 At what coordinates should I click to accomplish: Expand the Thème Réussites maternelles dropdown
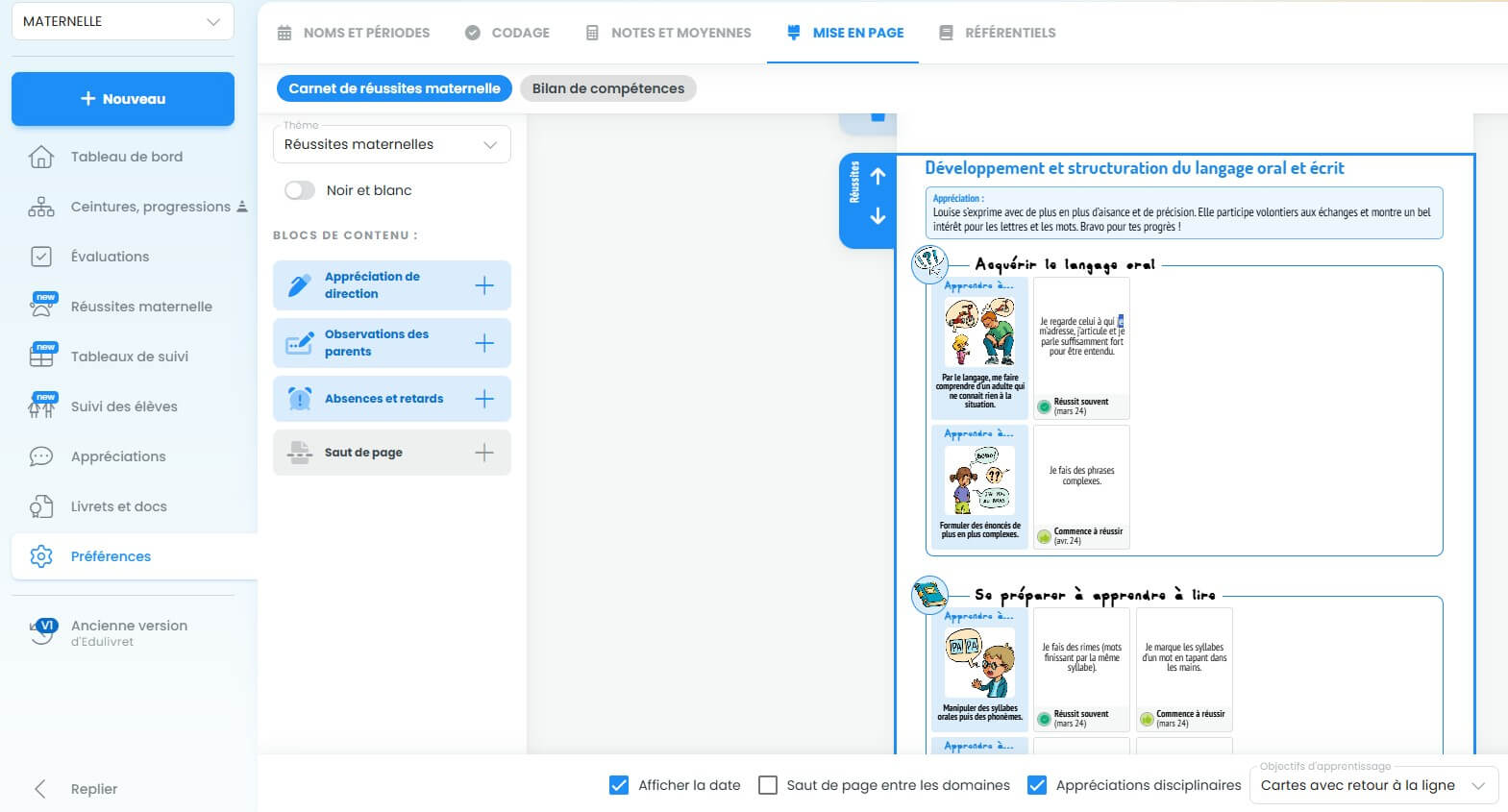pyautogui.click(x=391, y=144)
